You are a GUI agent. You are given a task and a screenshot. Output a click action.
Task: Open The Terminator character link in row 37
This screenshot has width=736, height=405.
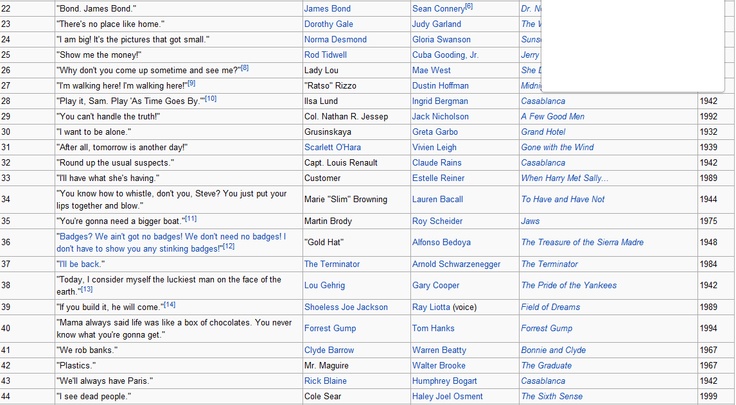pyautogui.click(x=332, y=264)
